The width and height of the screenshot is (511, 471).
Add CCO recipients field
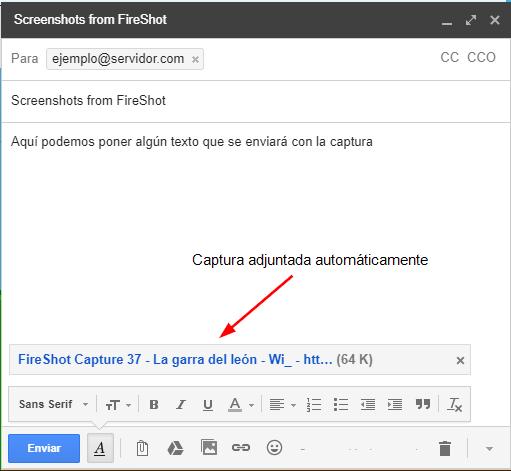click(x=481, y=57)
